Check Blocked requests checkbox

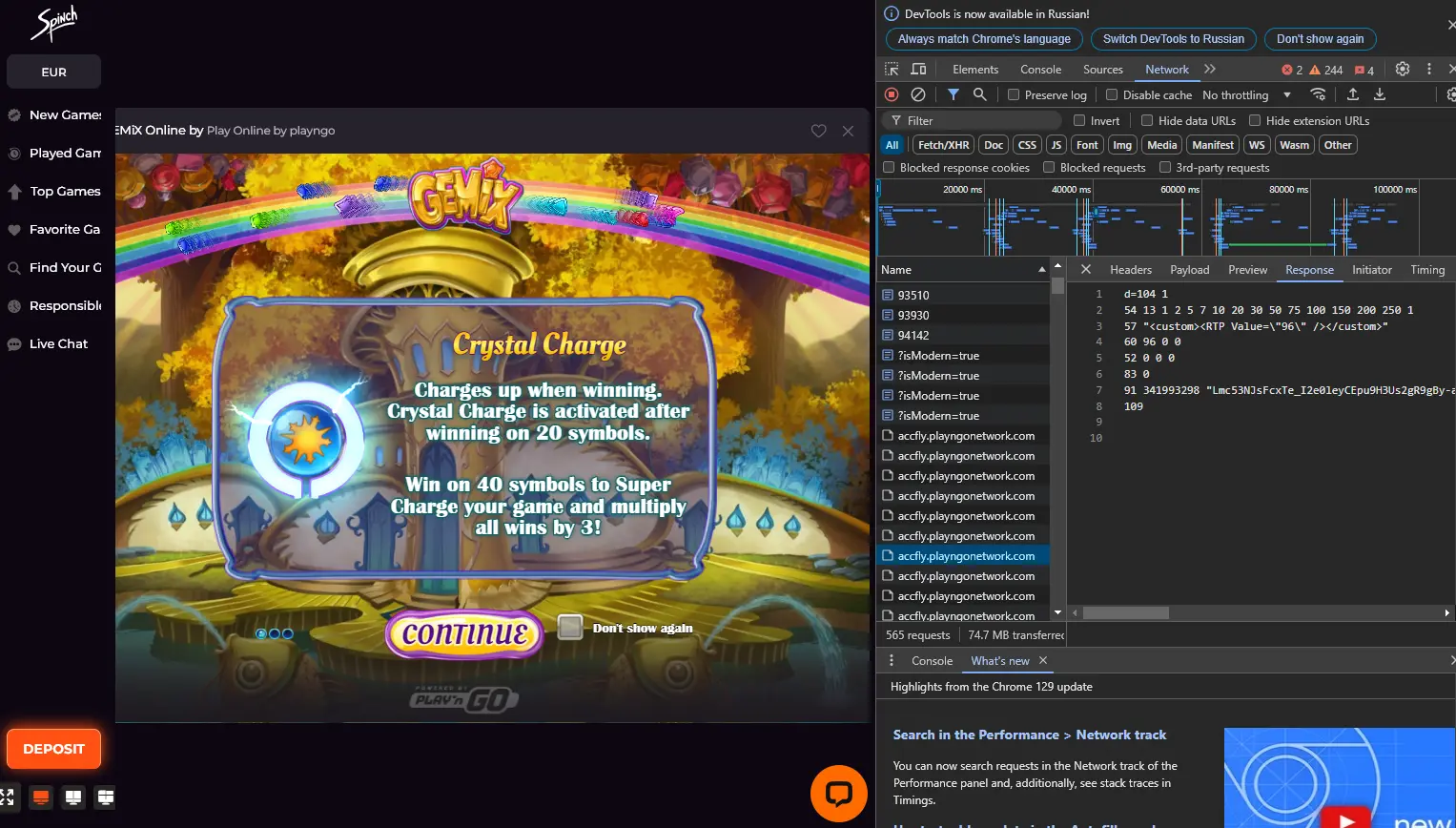click(1049, 167)
